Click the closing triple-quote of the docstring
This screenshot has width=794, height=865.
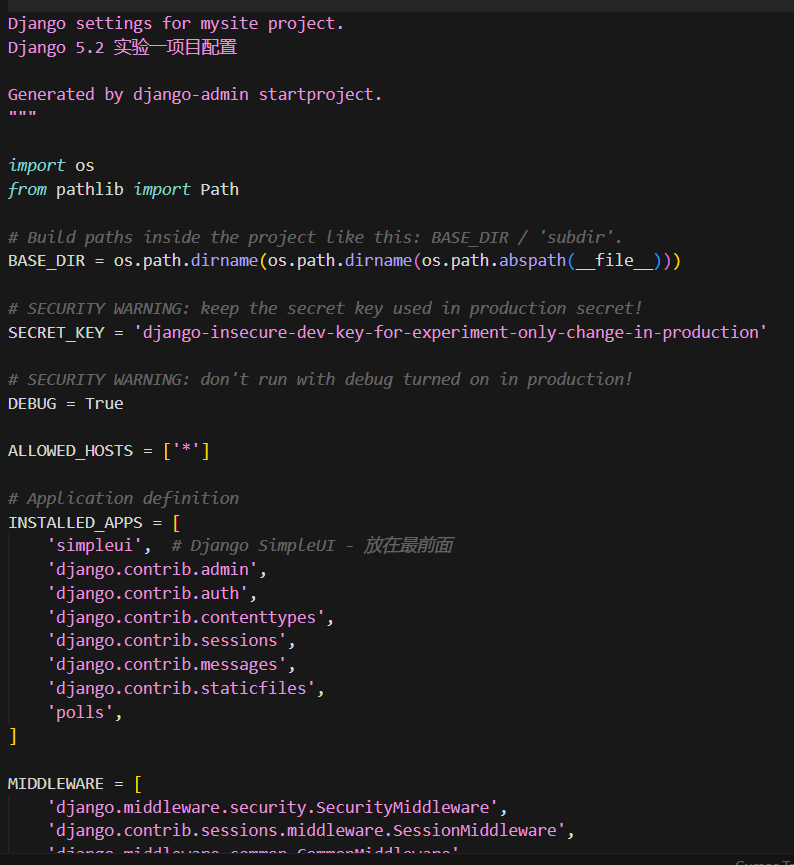[22, 115]
